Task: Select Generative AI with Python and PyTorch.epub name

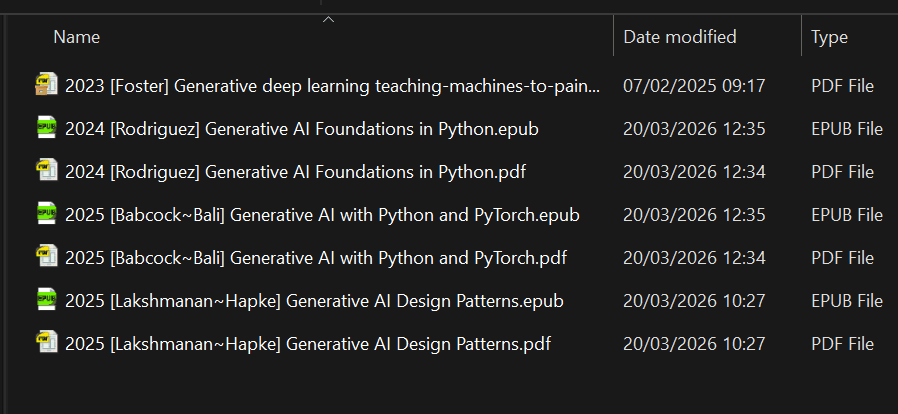Action: tap(322, 215)
